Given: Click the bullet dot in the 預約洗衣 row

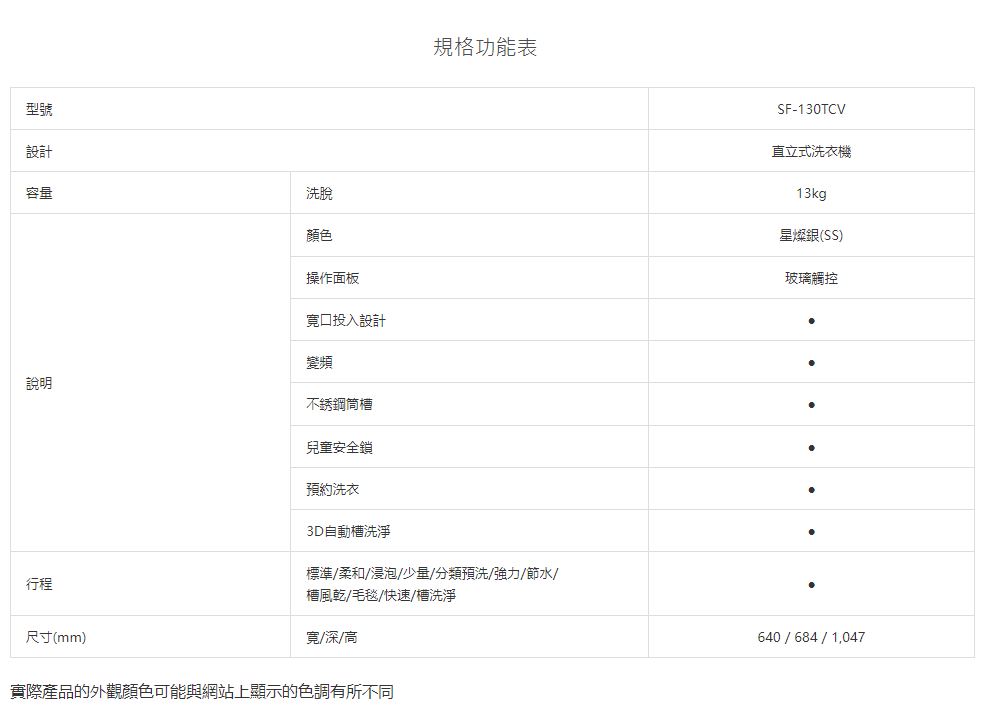Looking at the screenshot, I should coord(811,490).
